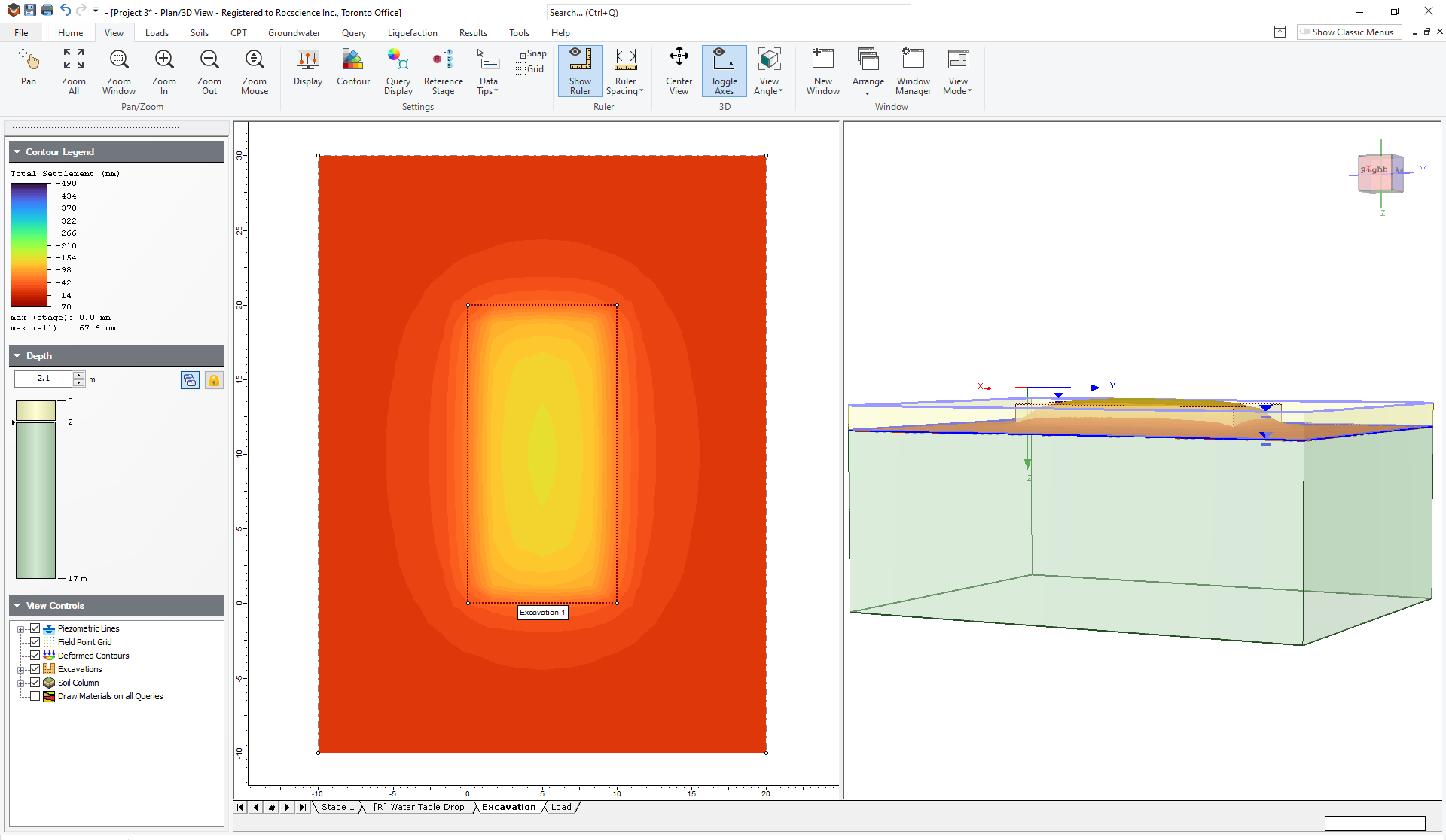Use Center View on the 3D model
The height and width of the screenshot is (840, 1446).
[678, 70]
